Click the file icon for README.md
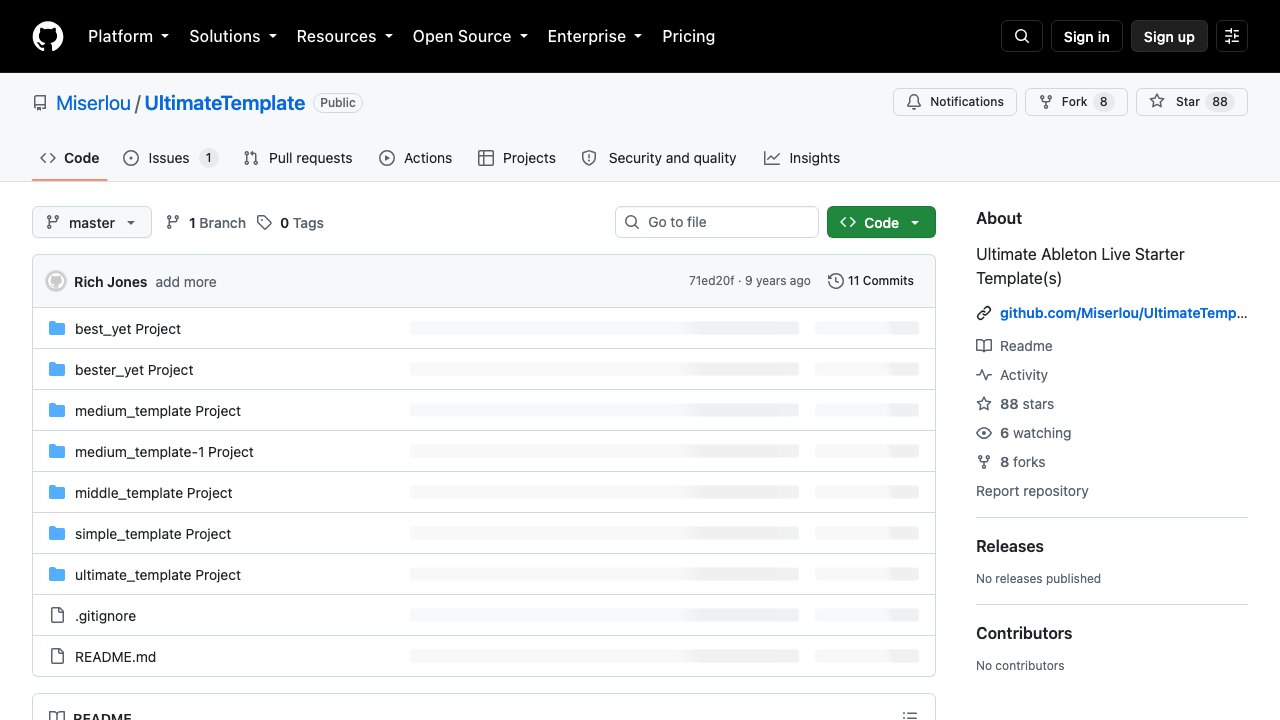Screen dimensions: 1280x720 click(57, 657)
